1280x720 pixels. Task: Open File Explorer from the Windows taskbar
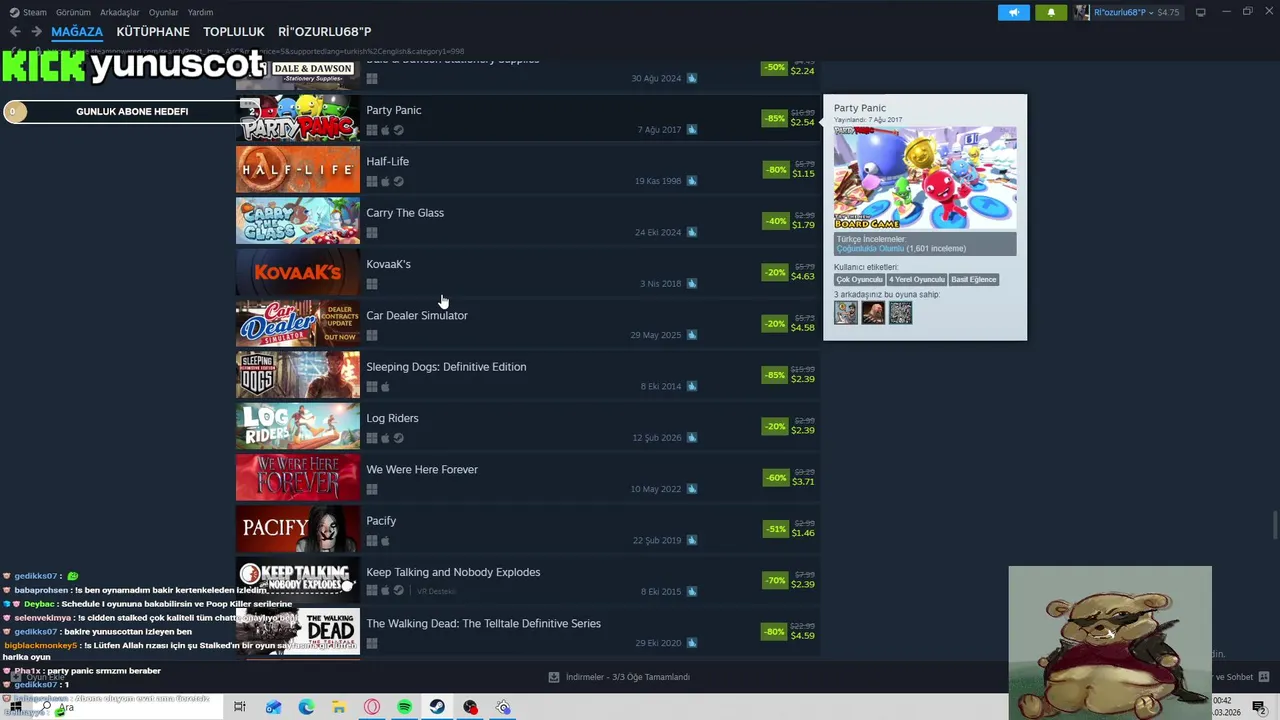[x=339, y=707]
